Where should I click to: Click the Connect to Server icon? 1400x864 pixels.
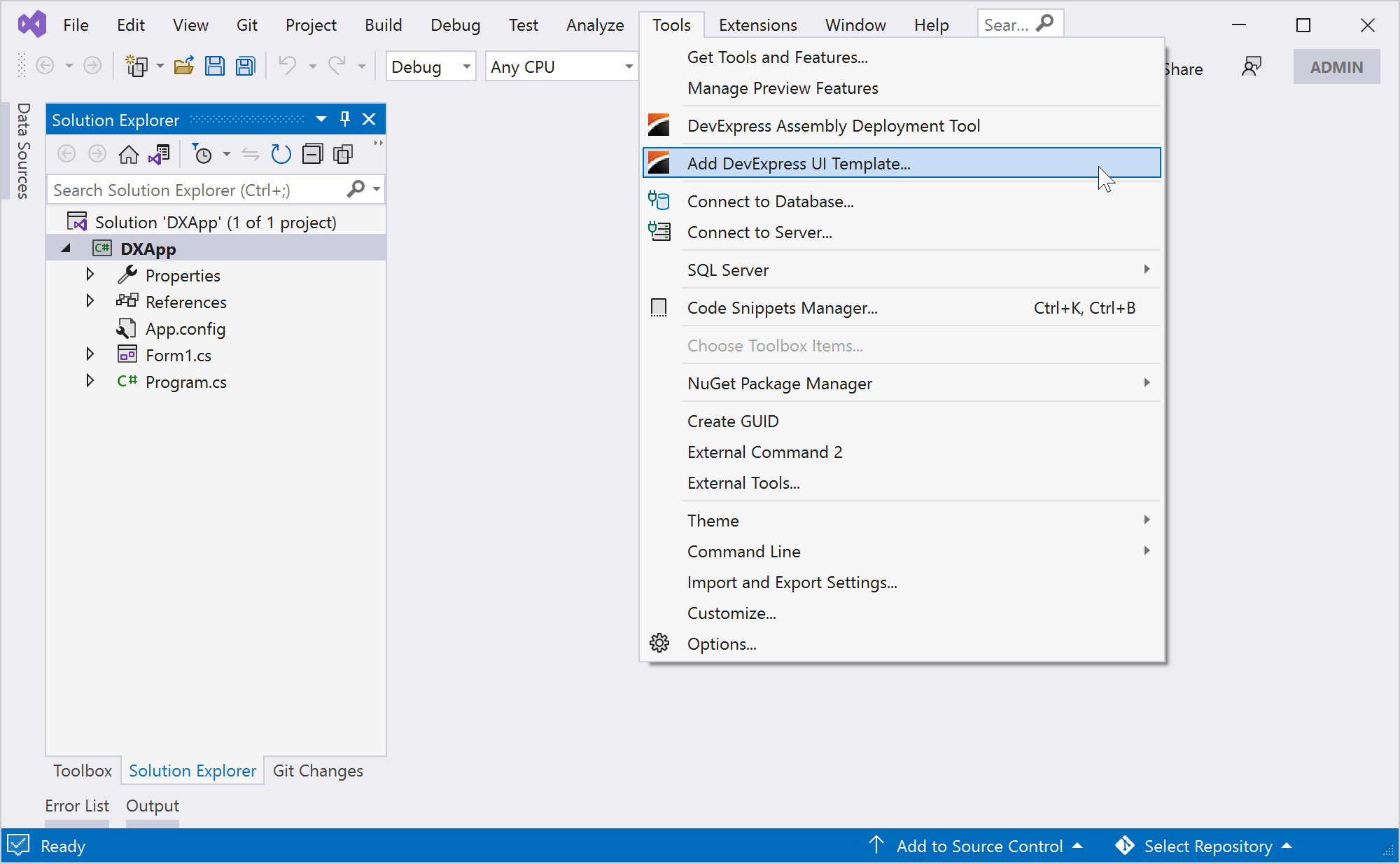click(660, 232)
